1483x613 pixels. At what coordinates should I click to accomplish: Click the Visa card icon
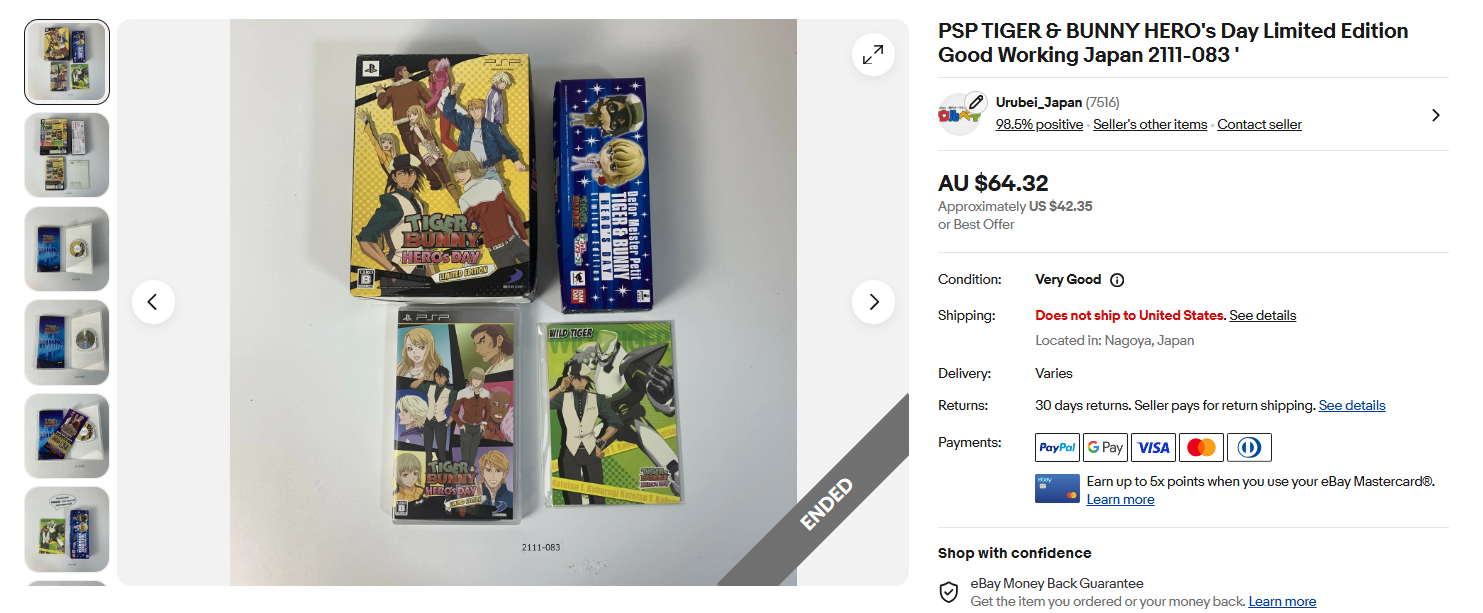tap(1153, 447)
